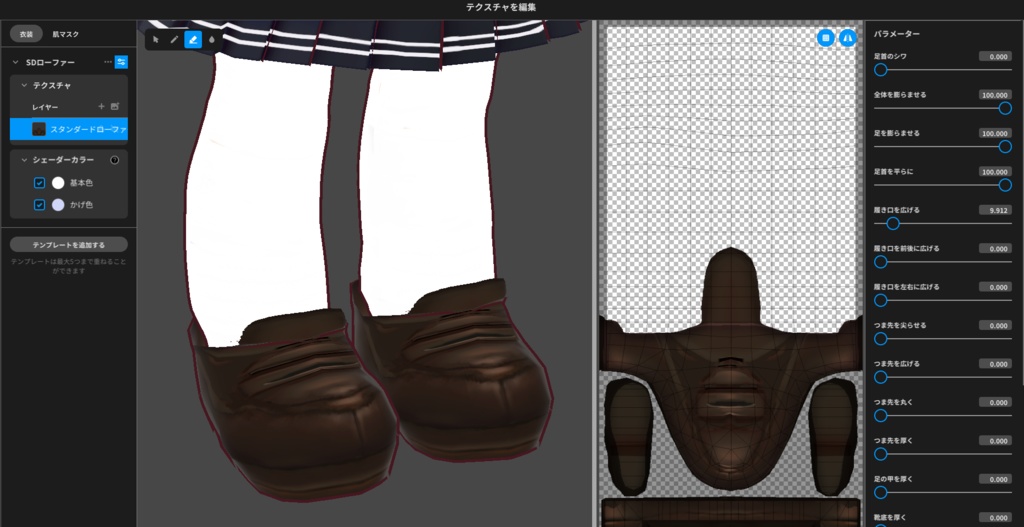Select the スタンダードローファー layer
This screenshot has width=1024, height=527.
(x=69, y=129)
